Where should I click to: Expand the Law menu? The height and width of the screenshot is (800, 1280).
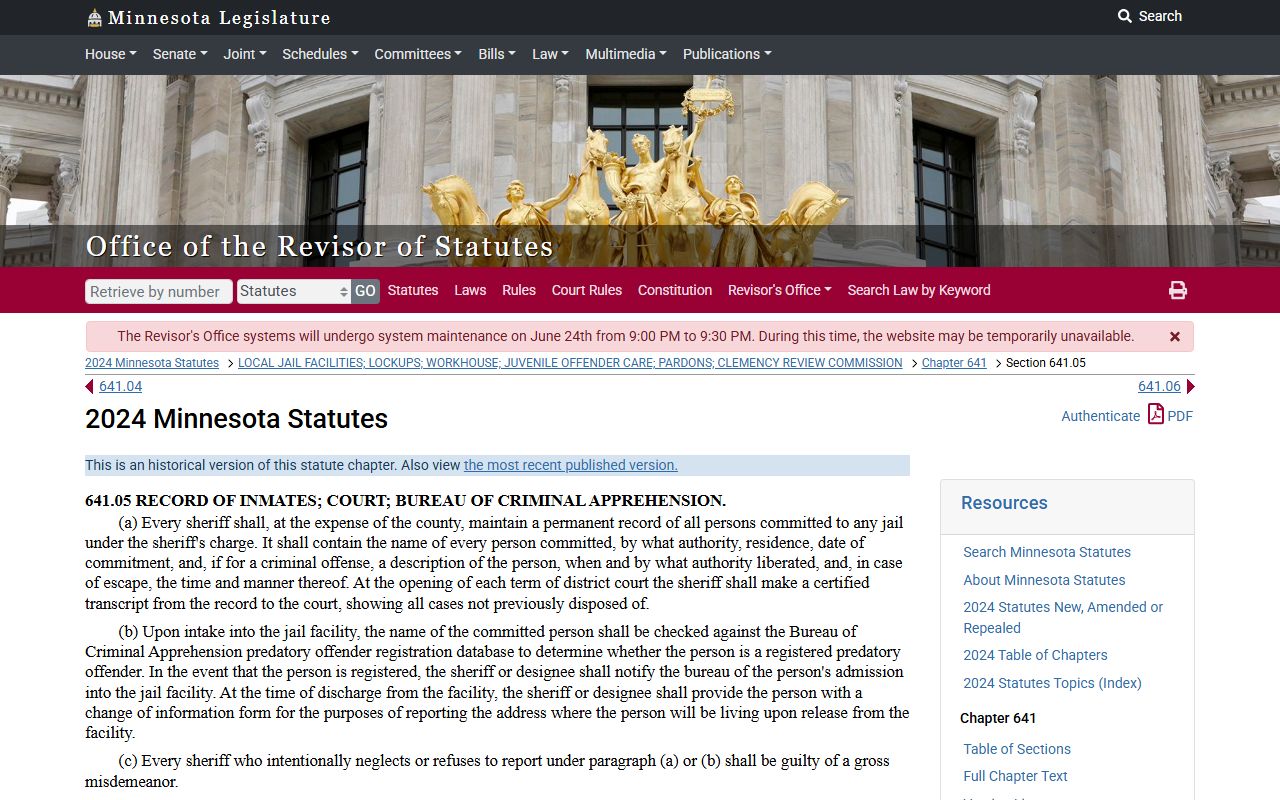550,54
